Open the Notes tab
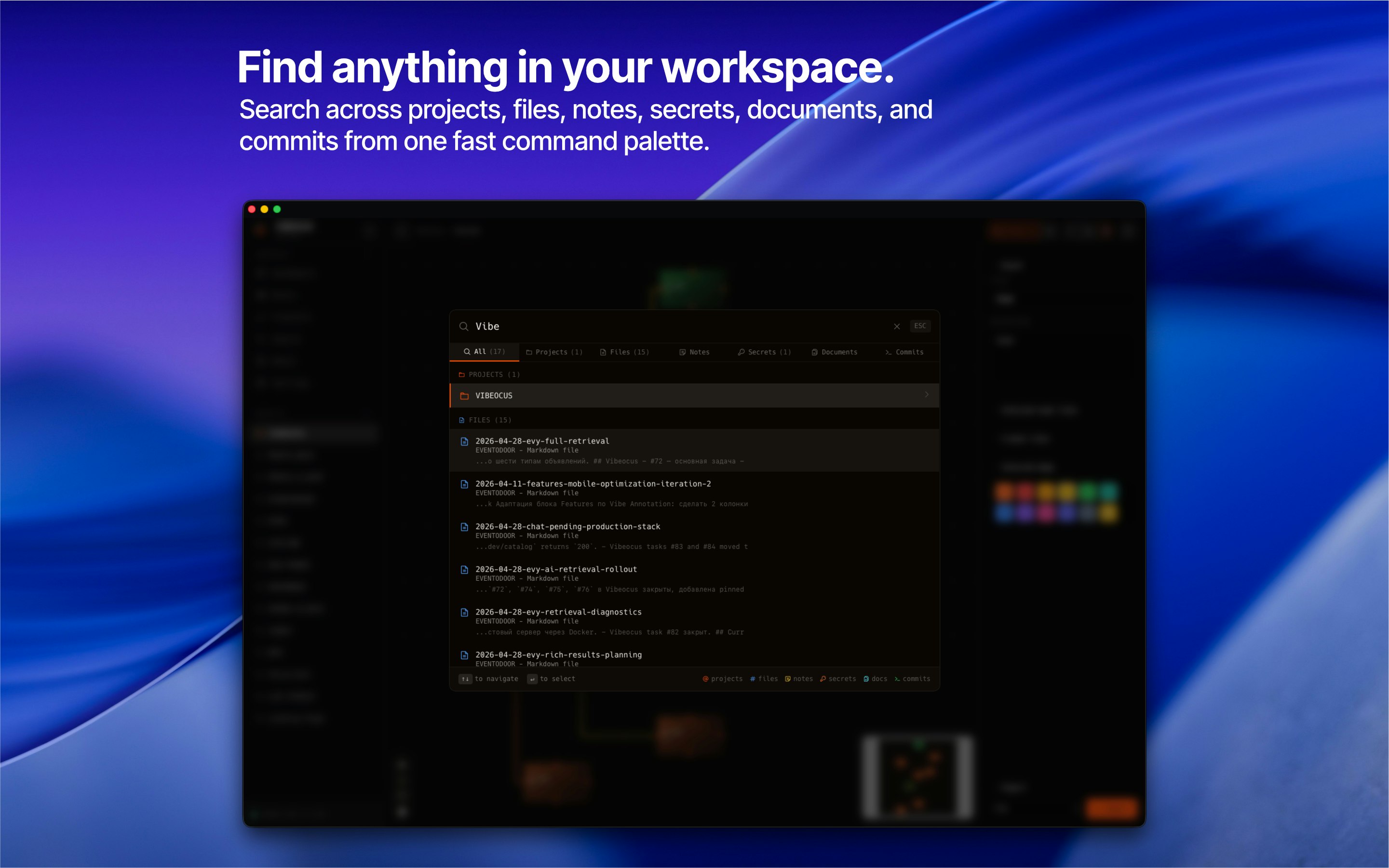 pos(694,352)
